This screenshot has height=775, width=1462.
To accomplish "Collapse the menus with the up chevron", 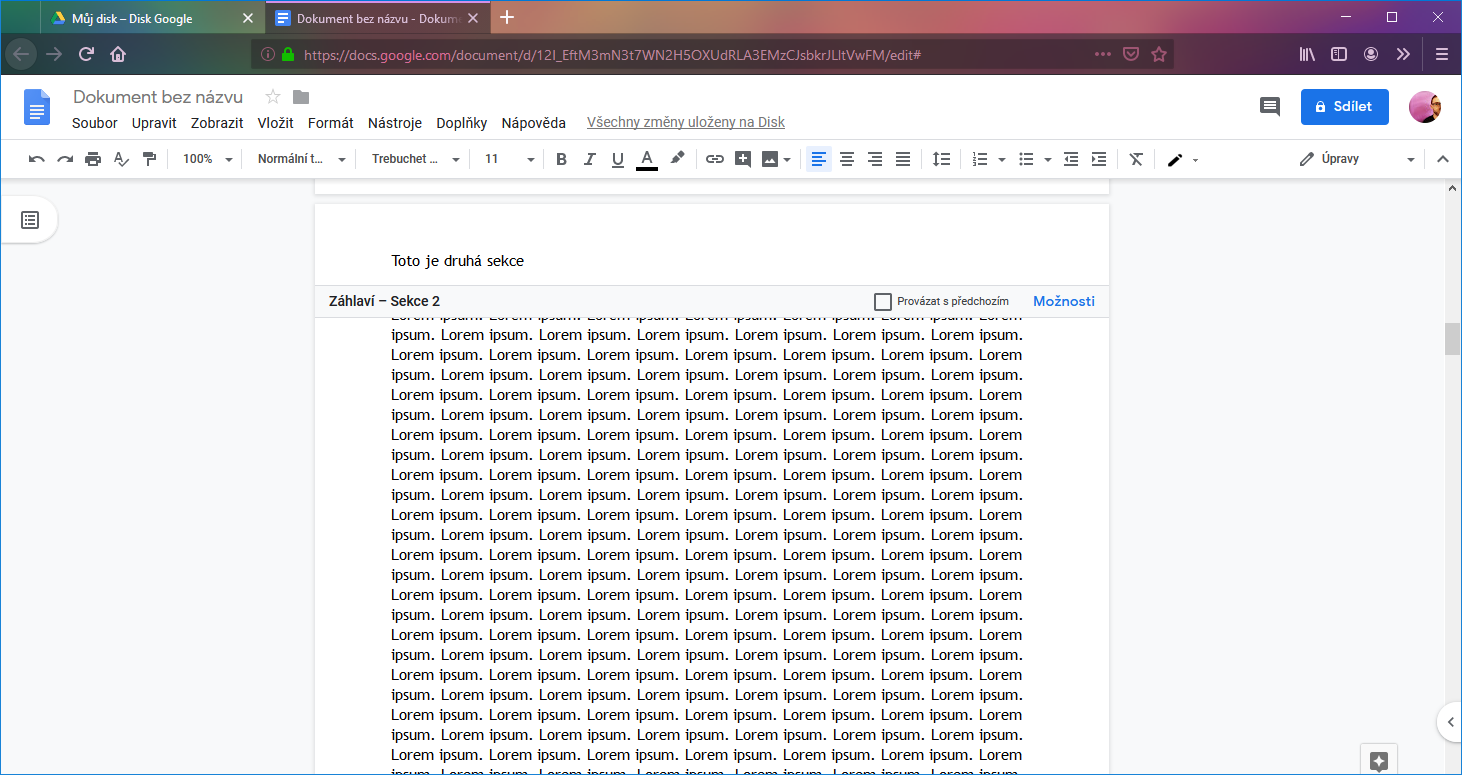I will click(1442, 159).
